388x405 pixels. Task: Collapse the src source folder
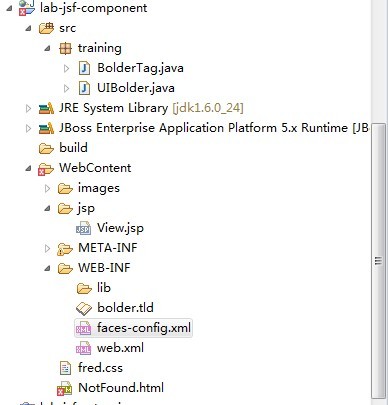click(x=28, y=29)
